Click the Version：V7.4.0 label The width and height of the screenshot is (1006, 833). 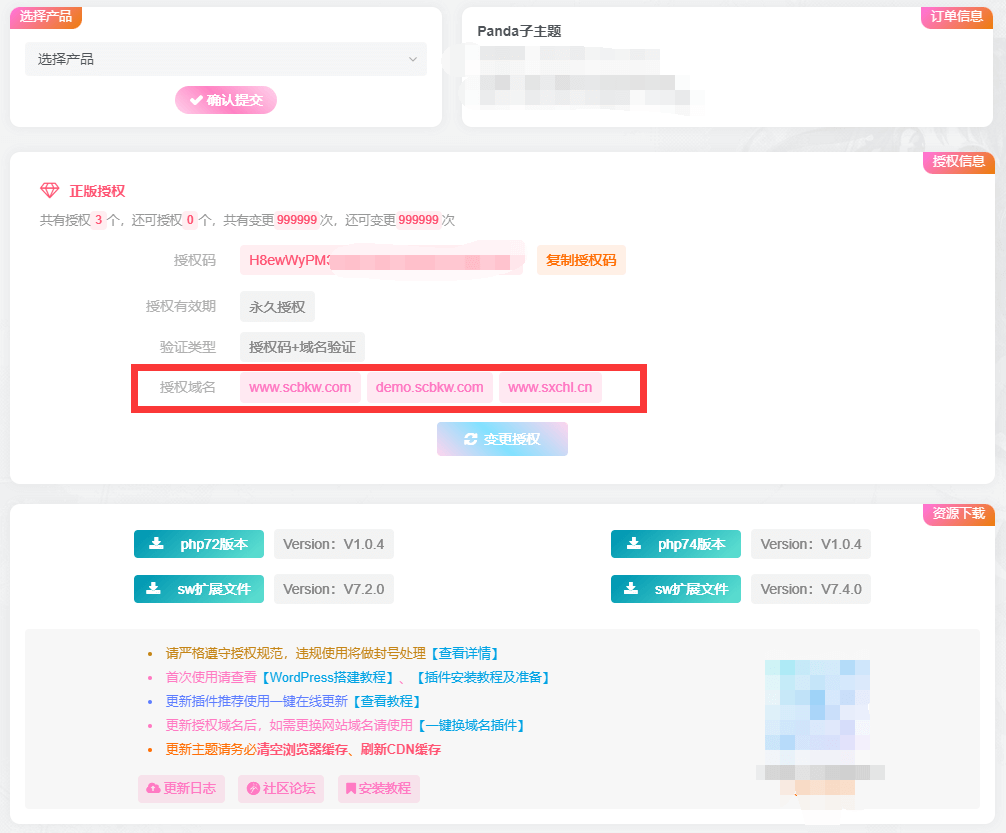coord(811,589)
